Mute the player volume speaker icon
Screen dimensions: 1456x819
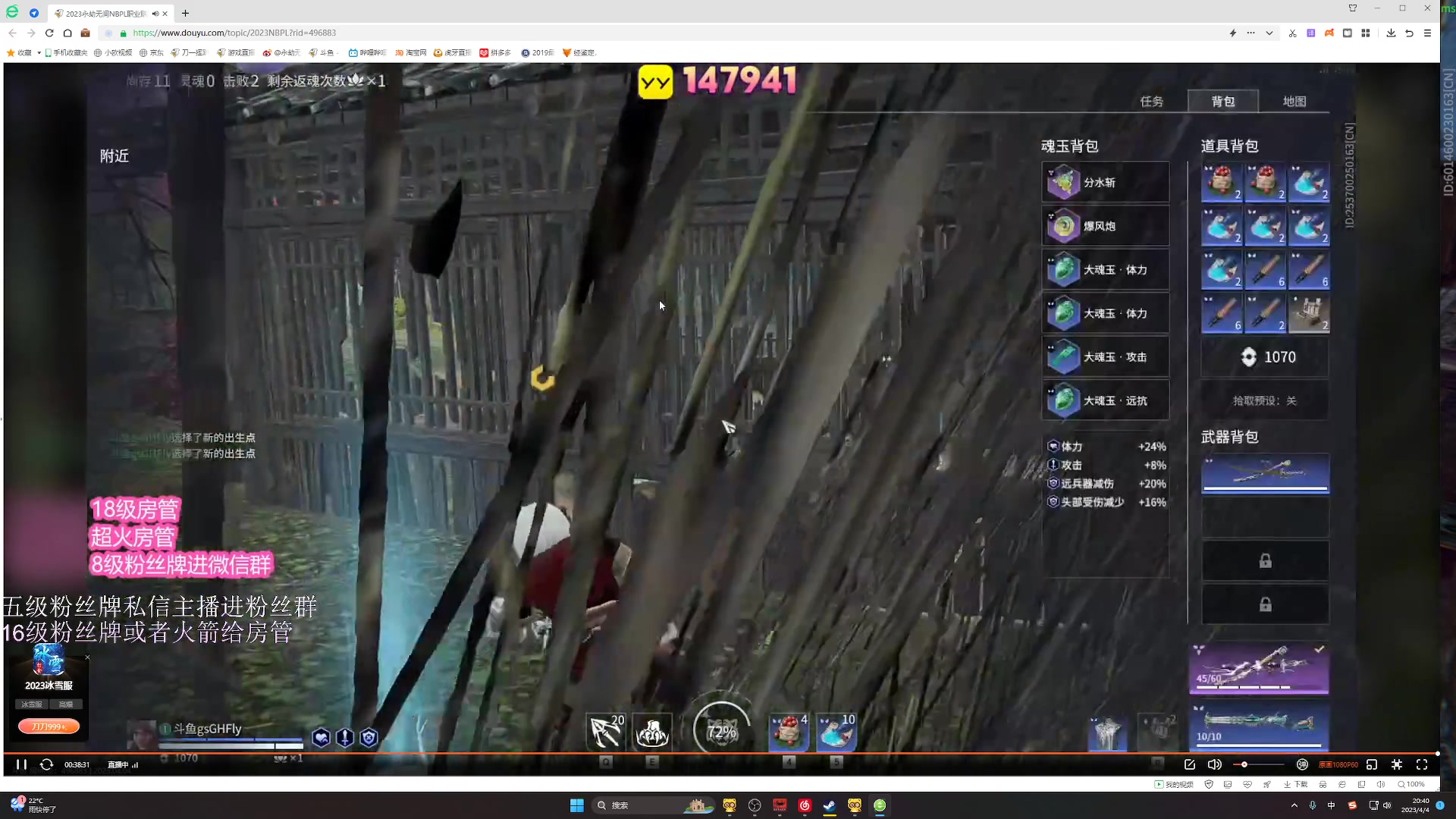point(1215,764)
